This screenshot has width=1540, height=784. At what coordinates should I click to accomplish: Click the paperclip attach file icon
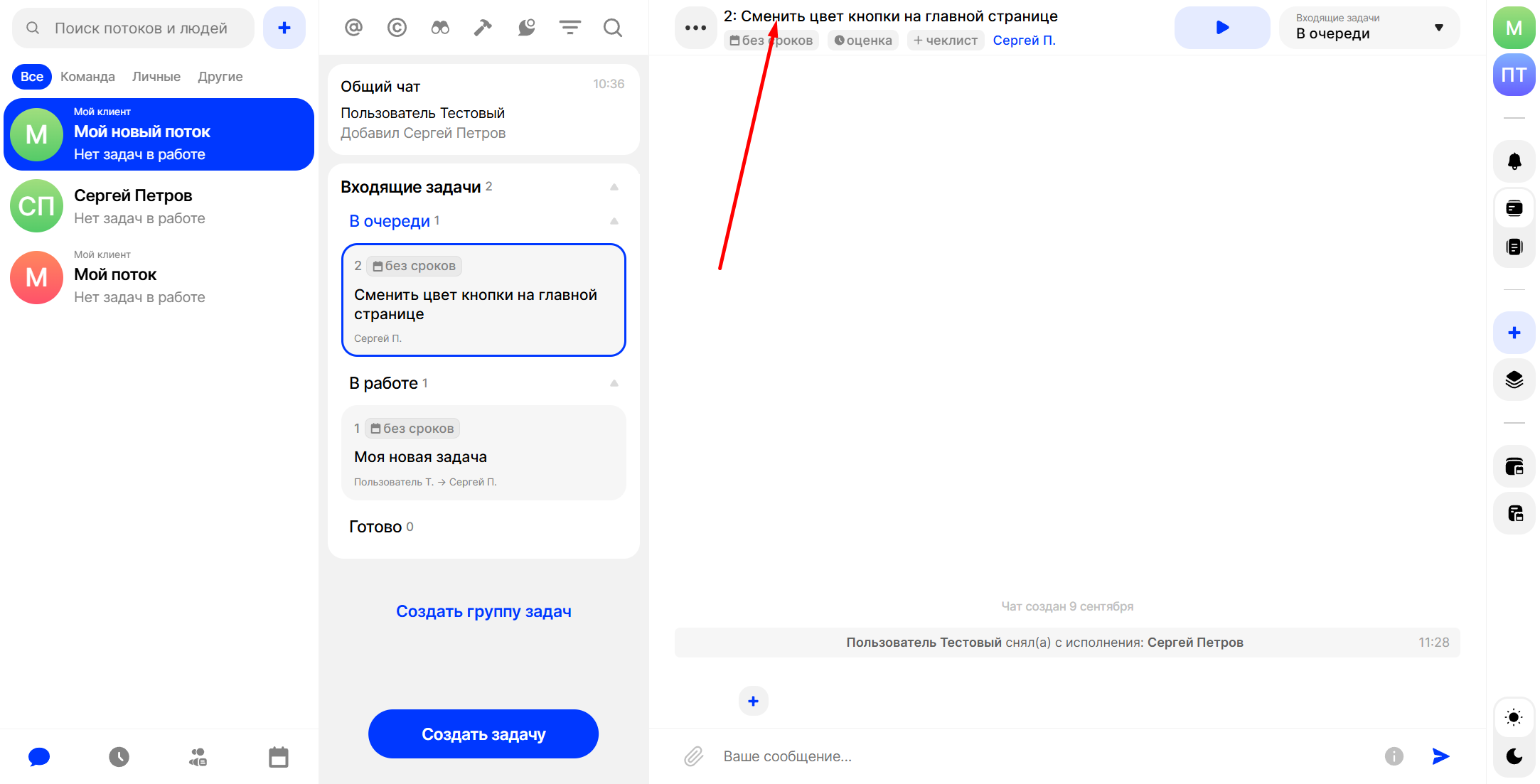click(x=693, y=756)
